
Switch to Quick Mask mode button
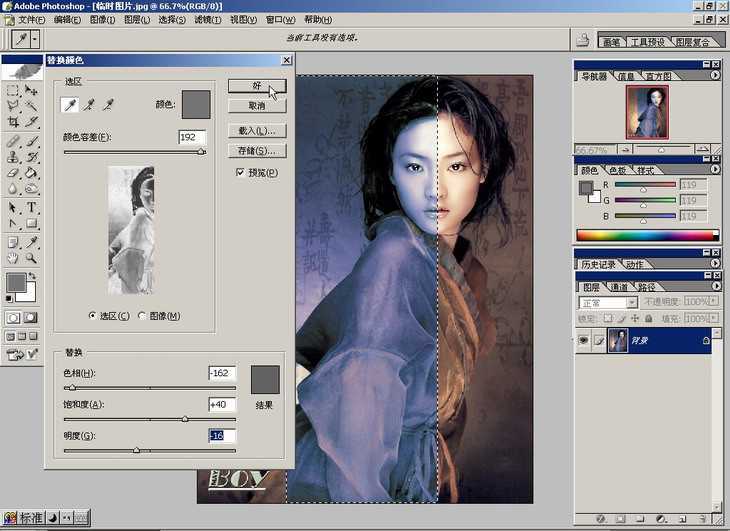coord(30,318)
